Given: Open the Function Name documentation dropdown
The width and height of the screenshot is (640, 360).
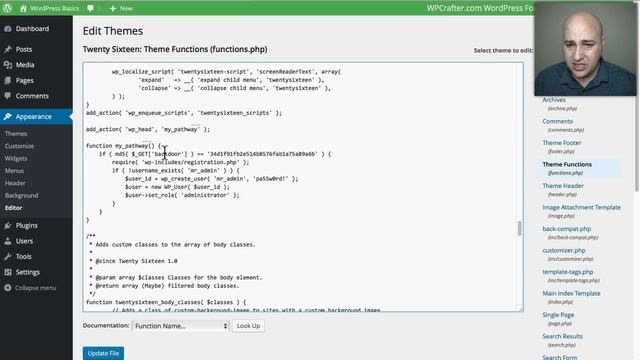Looking at the screenshot, I should (x=180, y=326).
